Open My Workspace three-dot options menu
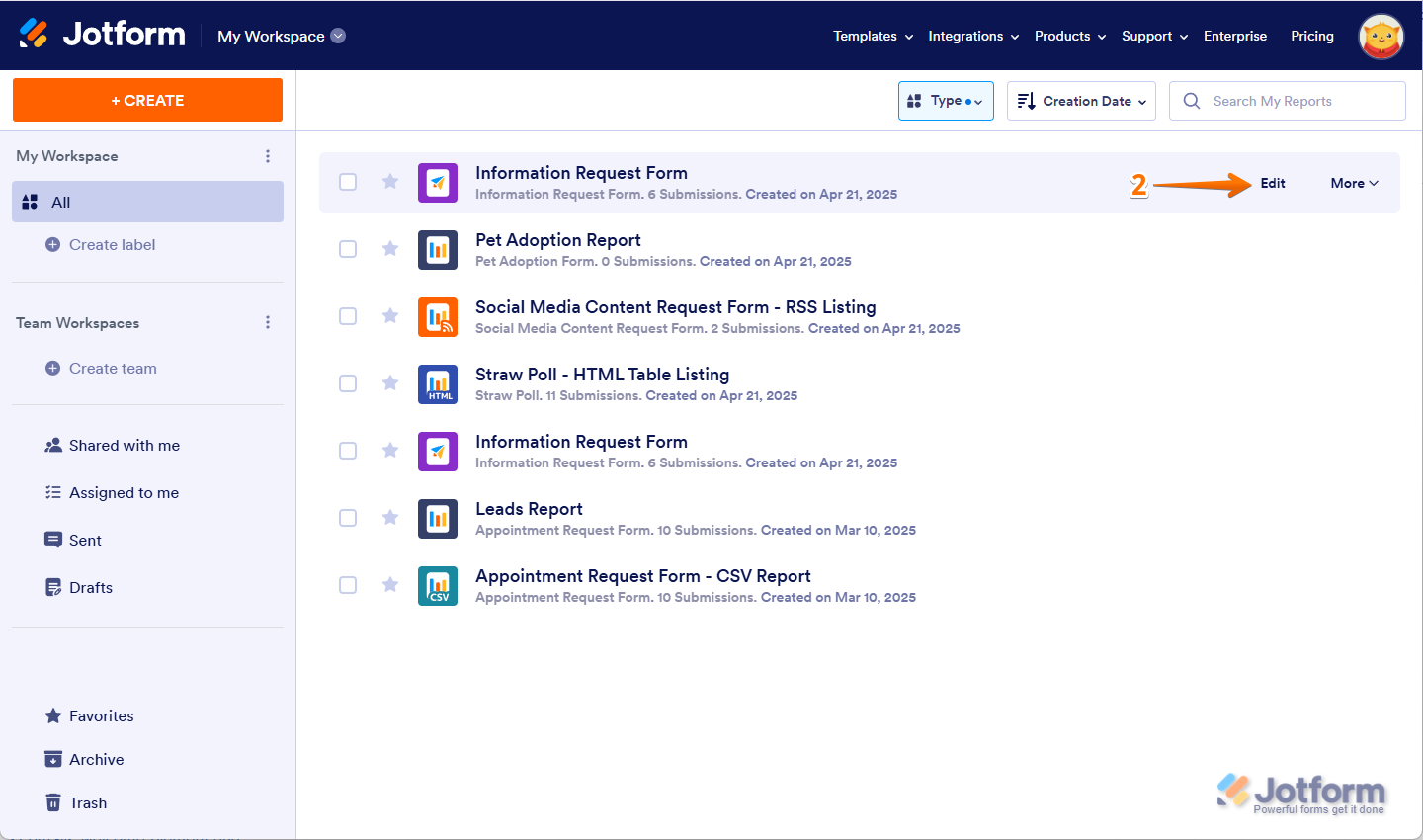 (268, 156)
